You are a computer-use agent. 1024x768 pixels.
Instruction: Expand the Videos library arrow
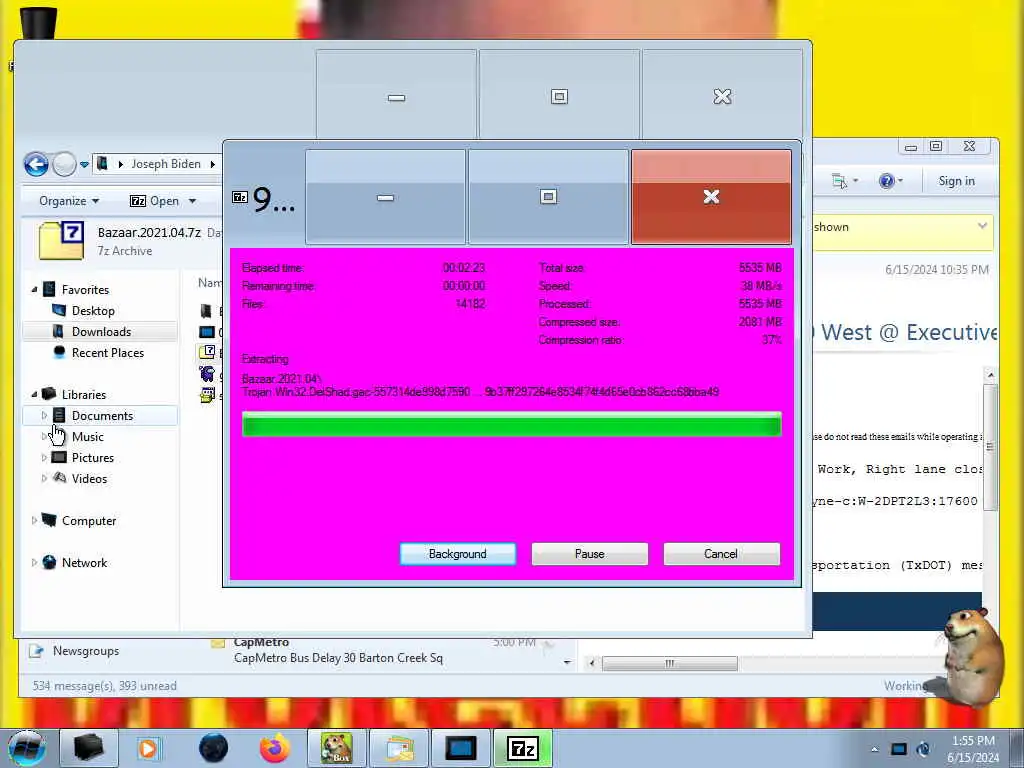[44, 479]
